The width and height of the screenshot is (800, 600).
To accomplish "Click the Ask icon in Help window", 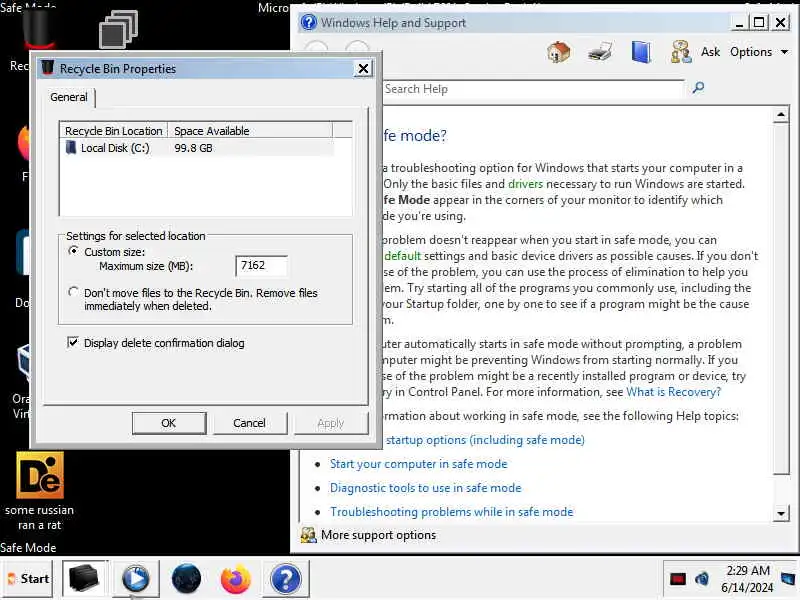I will 681,52.
